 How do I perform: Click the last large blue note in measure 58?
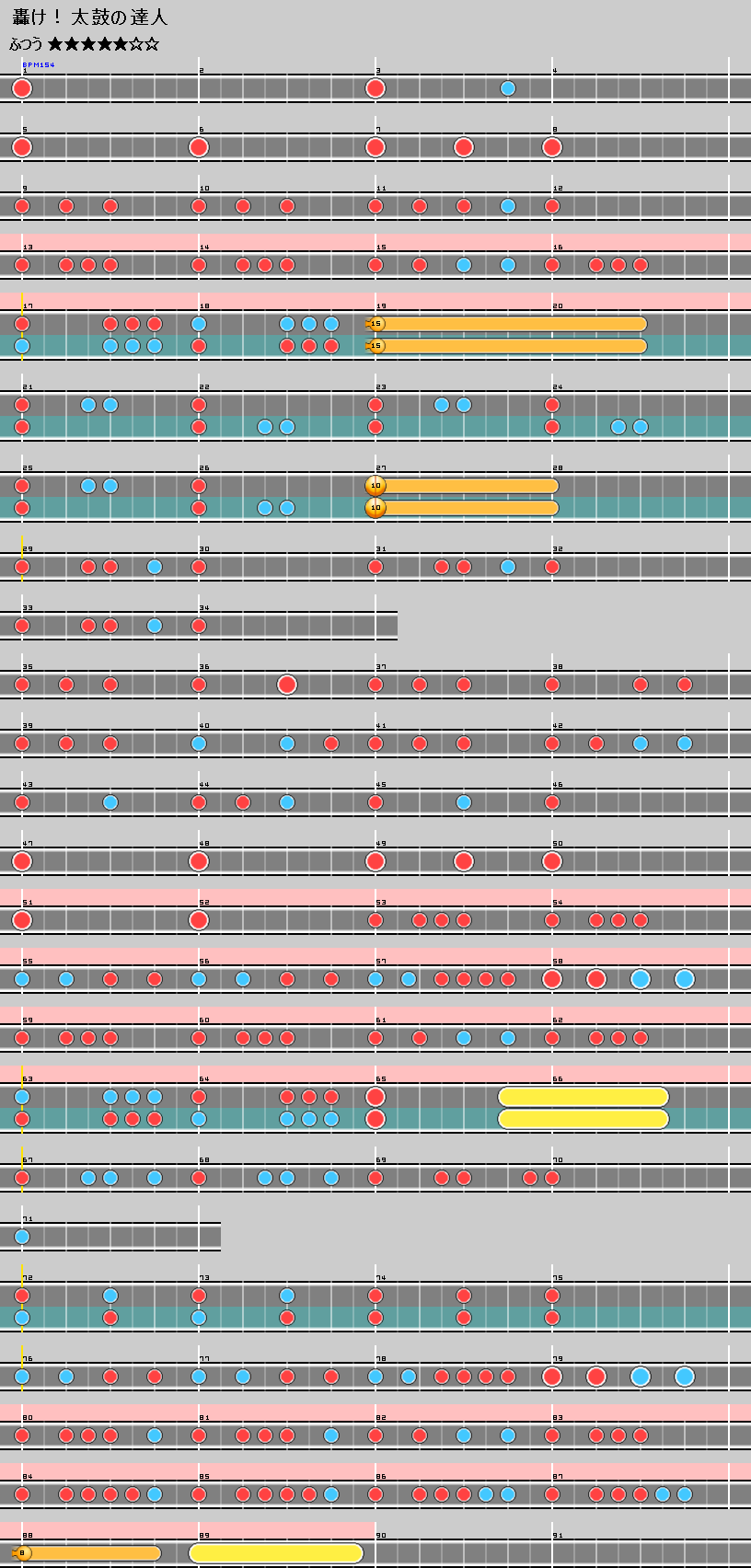coord(685,979)
